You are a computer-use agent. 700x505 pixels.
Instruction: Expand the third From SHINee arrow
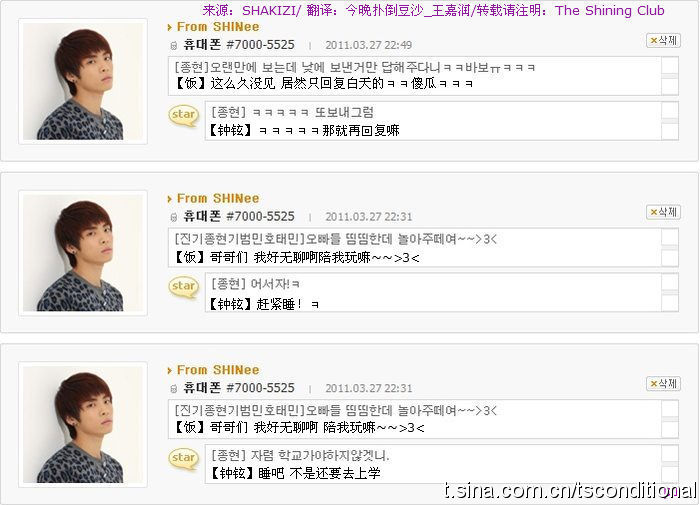pyautogui.click(x=169, y=370)
